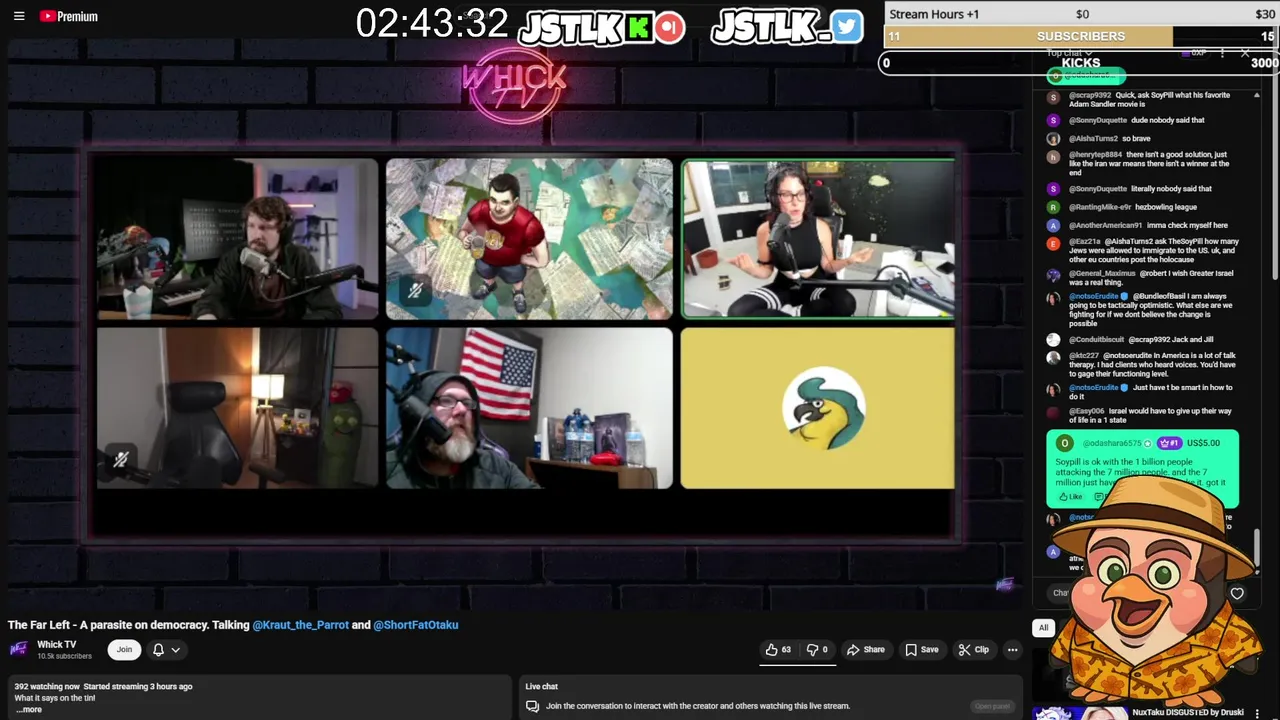Expand the notification options chevron
The width and height of the screenshot is (1280, 720).
click(x=175, y=650)
